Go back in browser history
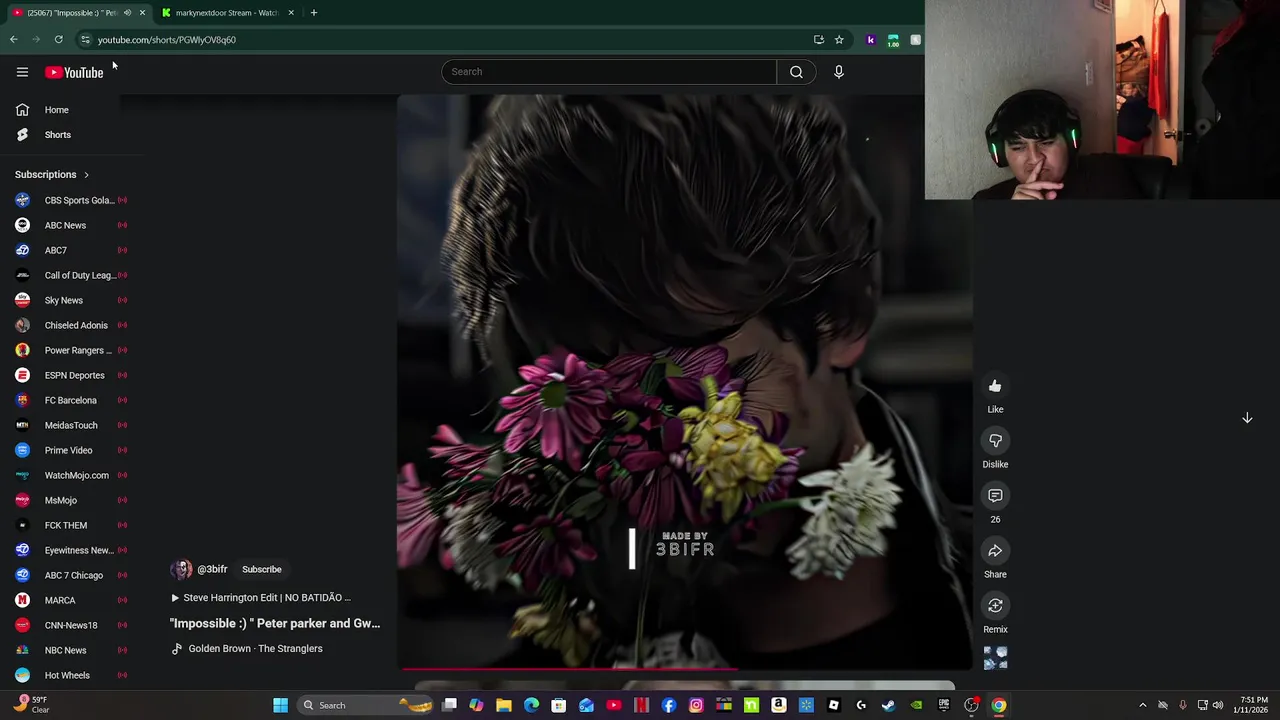 click(14, 40)
